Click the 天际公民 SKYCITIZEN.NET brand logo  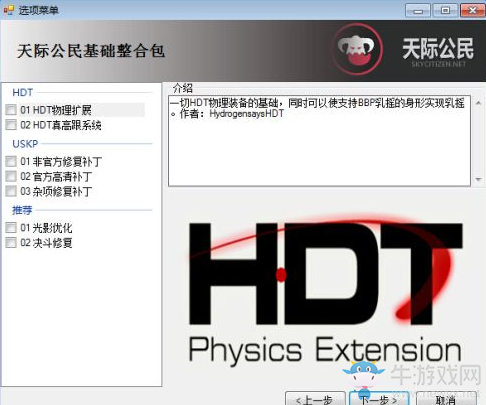438,52
